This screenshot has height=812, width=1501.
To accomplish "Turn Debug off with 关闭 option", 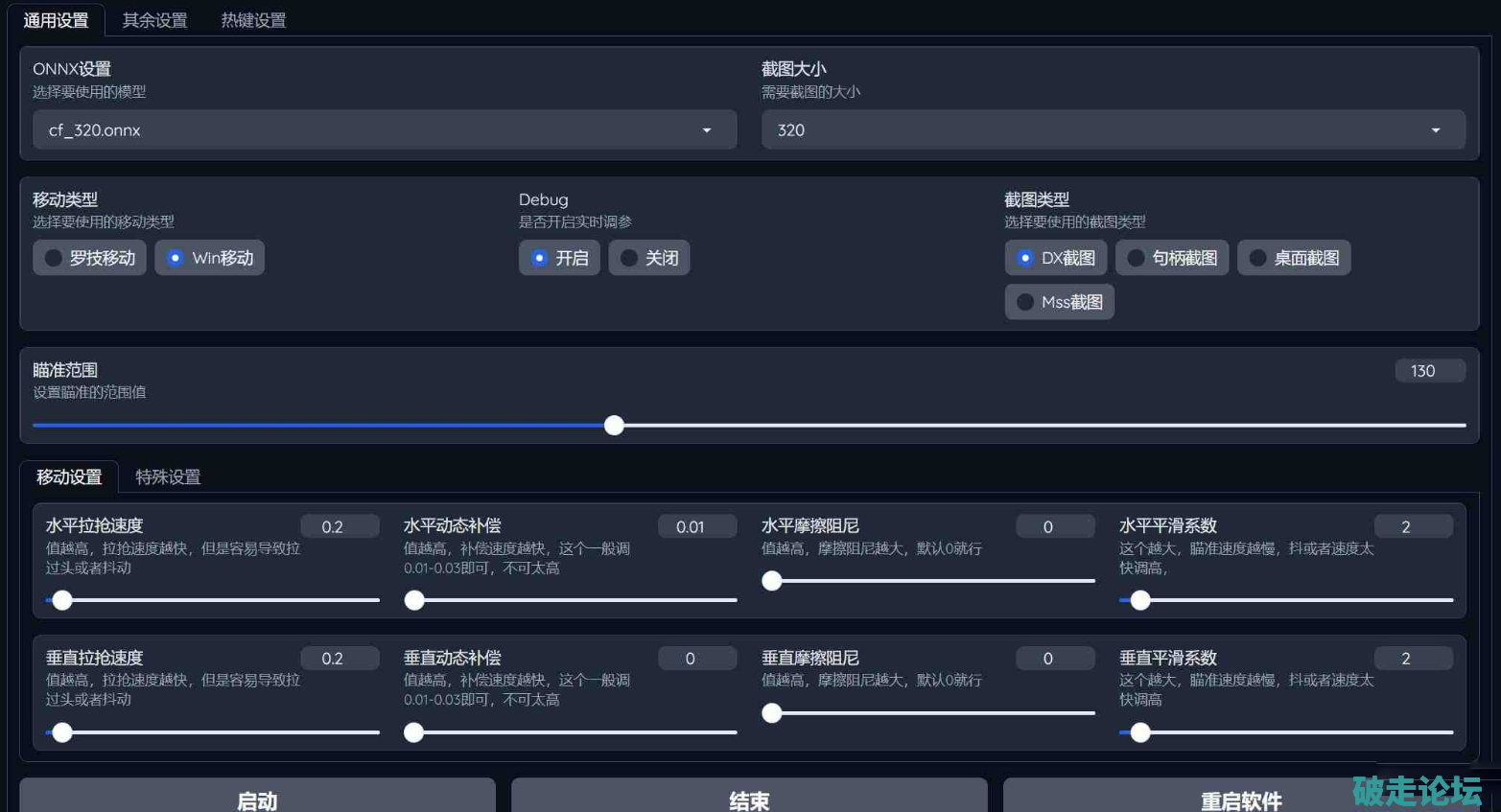I will click(648, 258).
